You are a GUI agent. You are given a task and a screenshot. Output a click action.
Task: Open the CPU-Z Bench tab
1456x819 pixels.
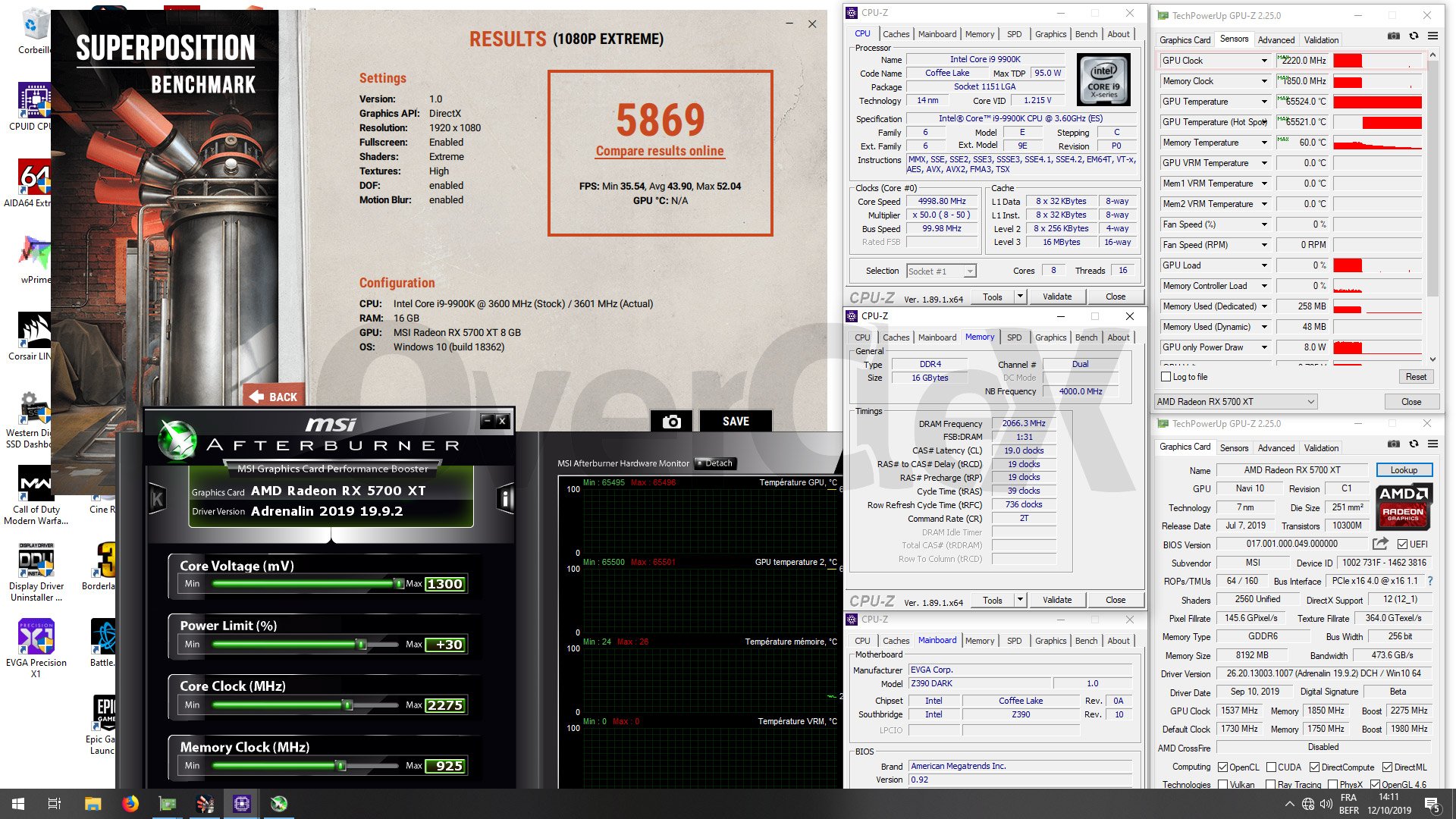pyautogui.click(x=1086, y=34)
